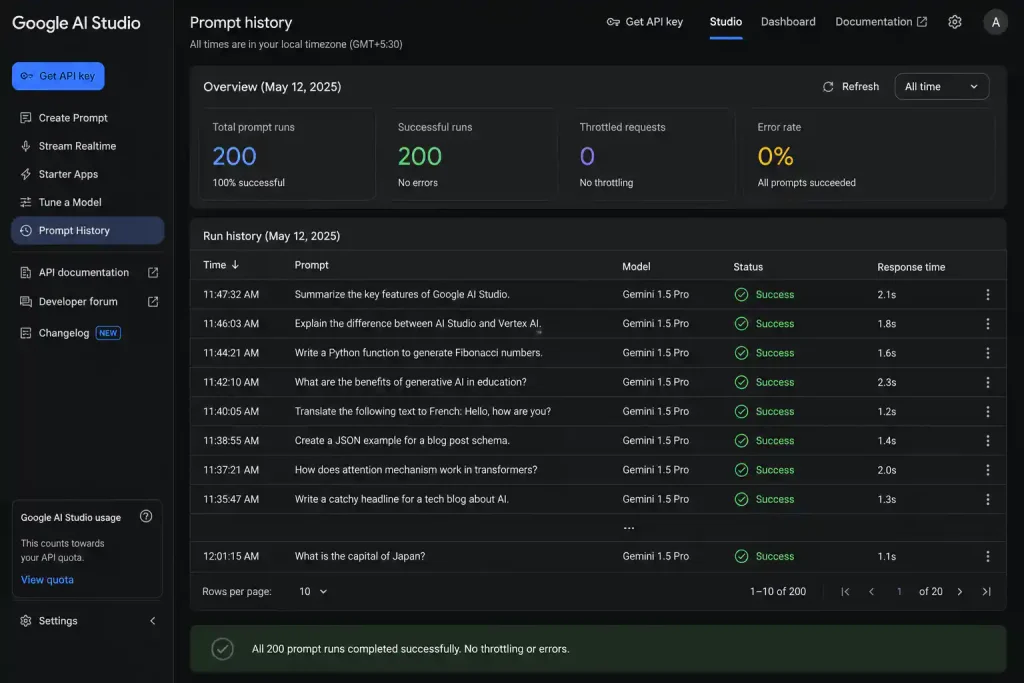Open the Rows per page dropdown showing 10
1024x683 pixels.
point(313,592)
